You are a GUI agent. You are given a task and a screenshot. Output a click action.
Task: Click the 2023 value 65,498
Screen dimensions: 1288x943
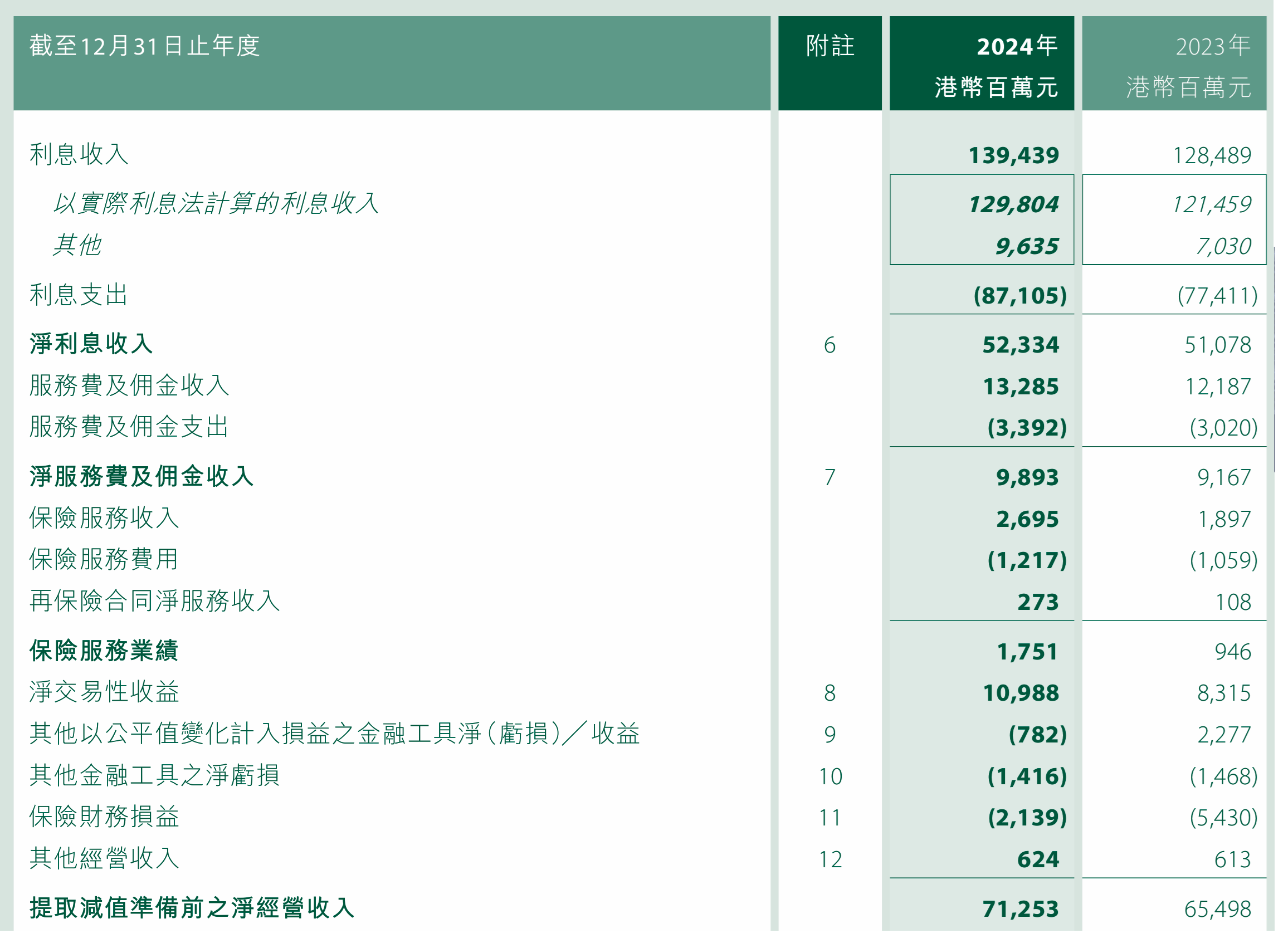coord(1218,910)
